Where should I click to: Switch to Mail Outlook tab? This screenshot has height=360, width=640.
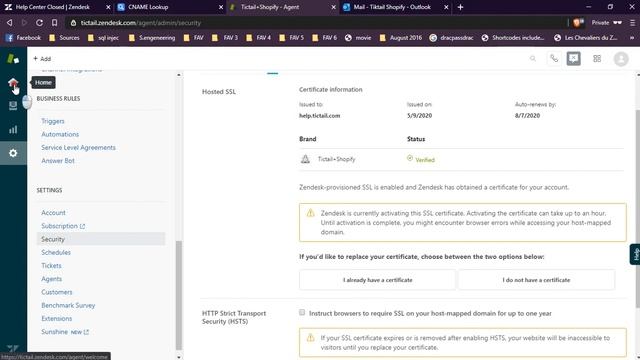(394, 7)
